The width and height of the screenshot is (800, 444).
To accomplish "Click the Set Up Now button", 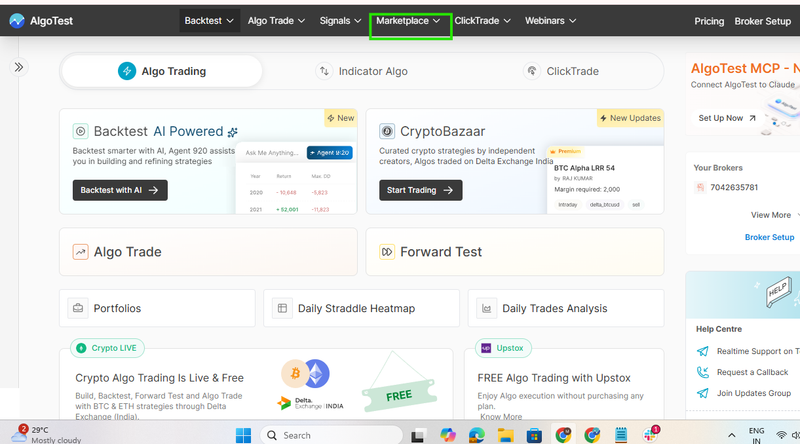I will point(727,118).
